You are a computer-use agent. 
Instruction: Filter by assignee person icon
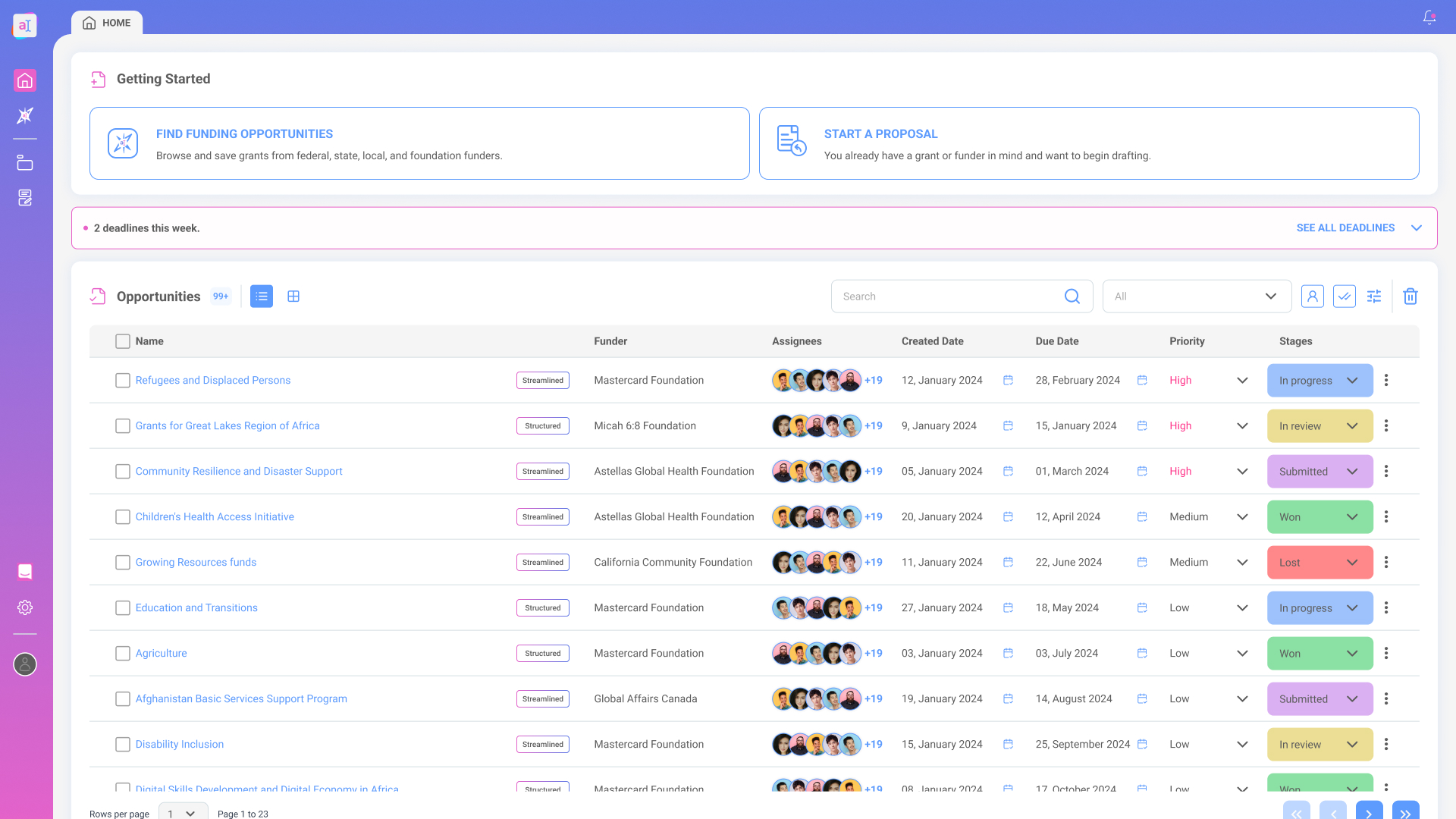(x=1313, y=297)
